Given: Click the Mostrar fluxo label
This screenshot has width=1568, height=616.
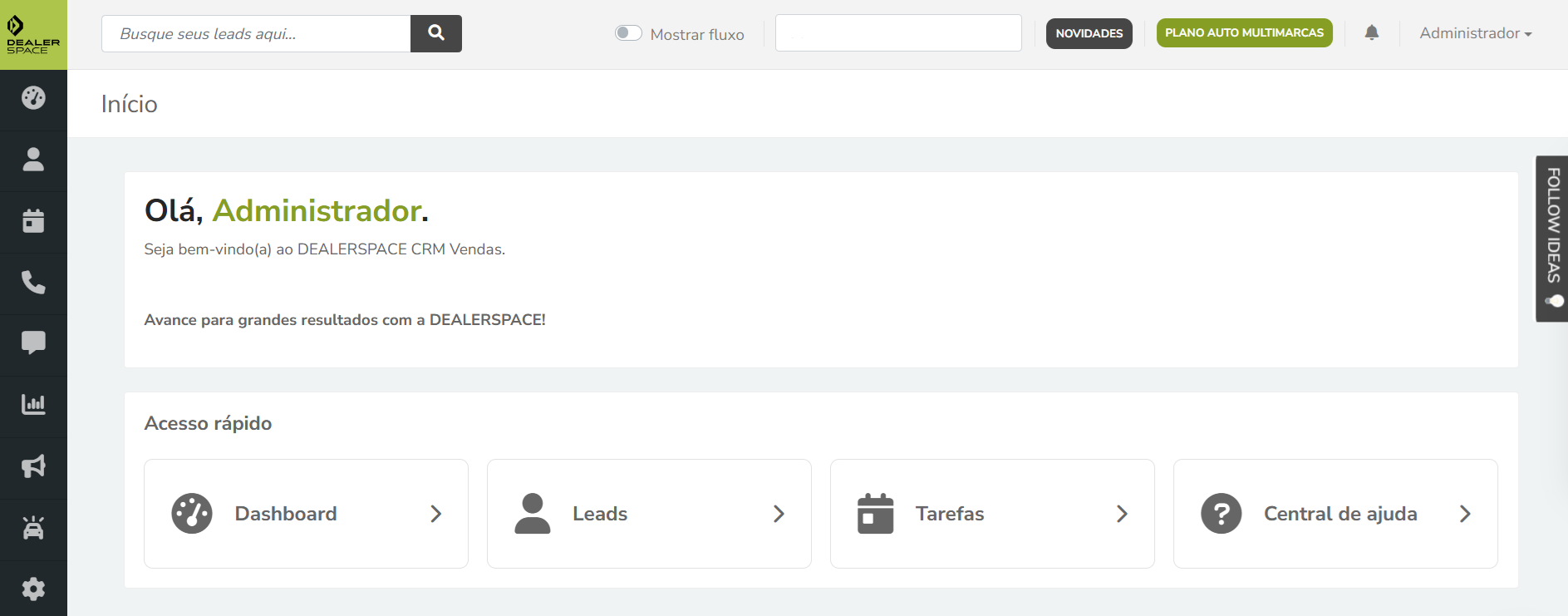Looking at the screenshot, I should (697, 34).
